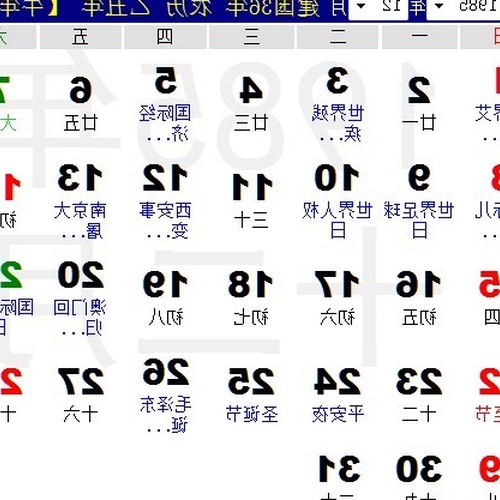Open the 世界残疾 holiday link under 3
Screen dimensions: 500x500
tap(338, 124)
